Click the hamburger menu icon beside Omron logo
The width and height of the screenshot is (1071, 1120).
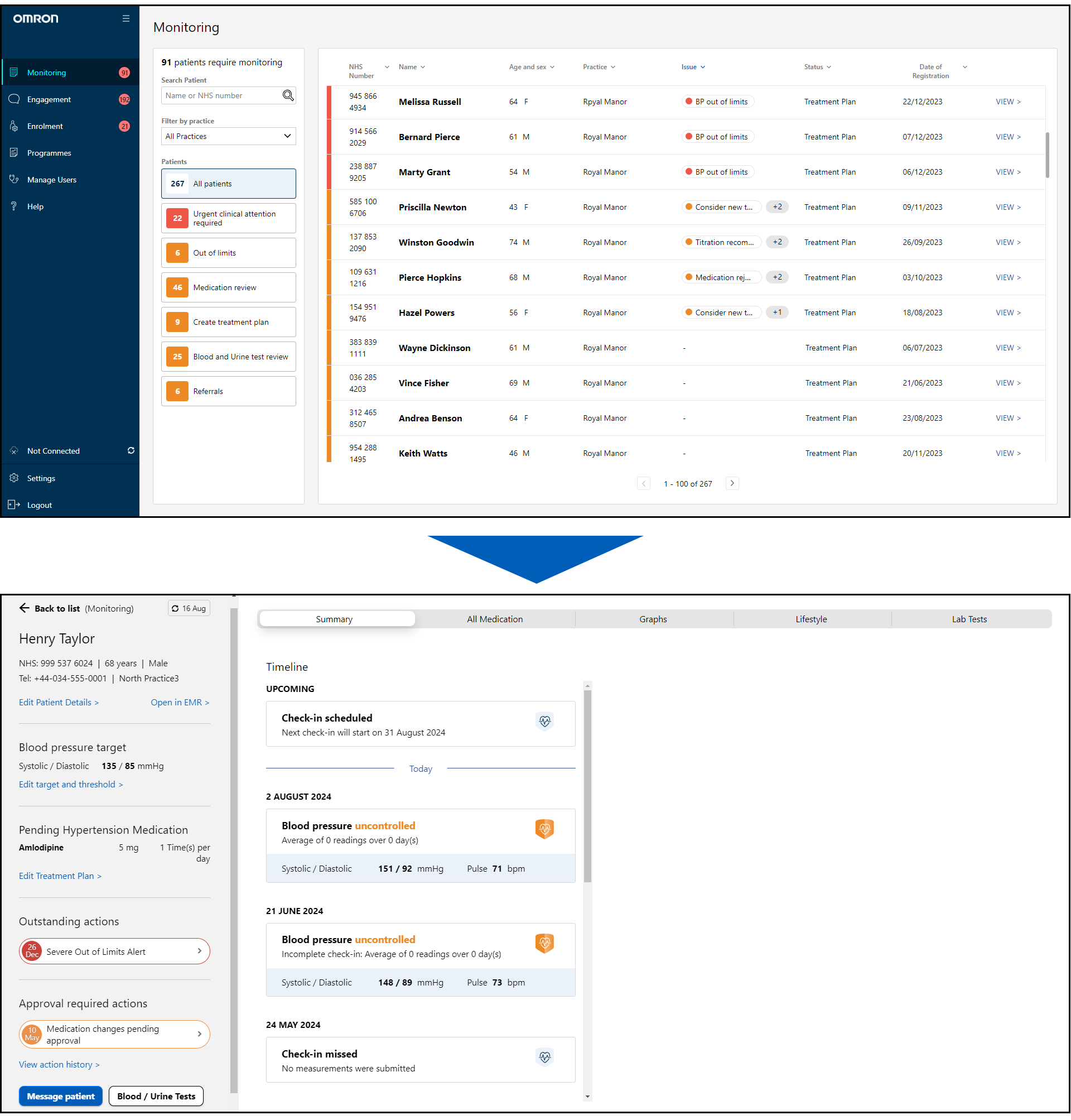tap(126, 18)
